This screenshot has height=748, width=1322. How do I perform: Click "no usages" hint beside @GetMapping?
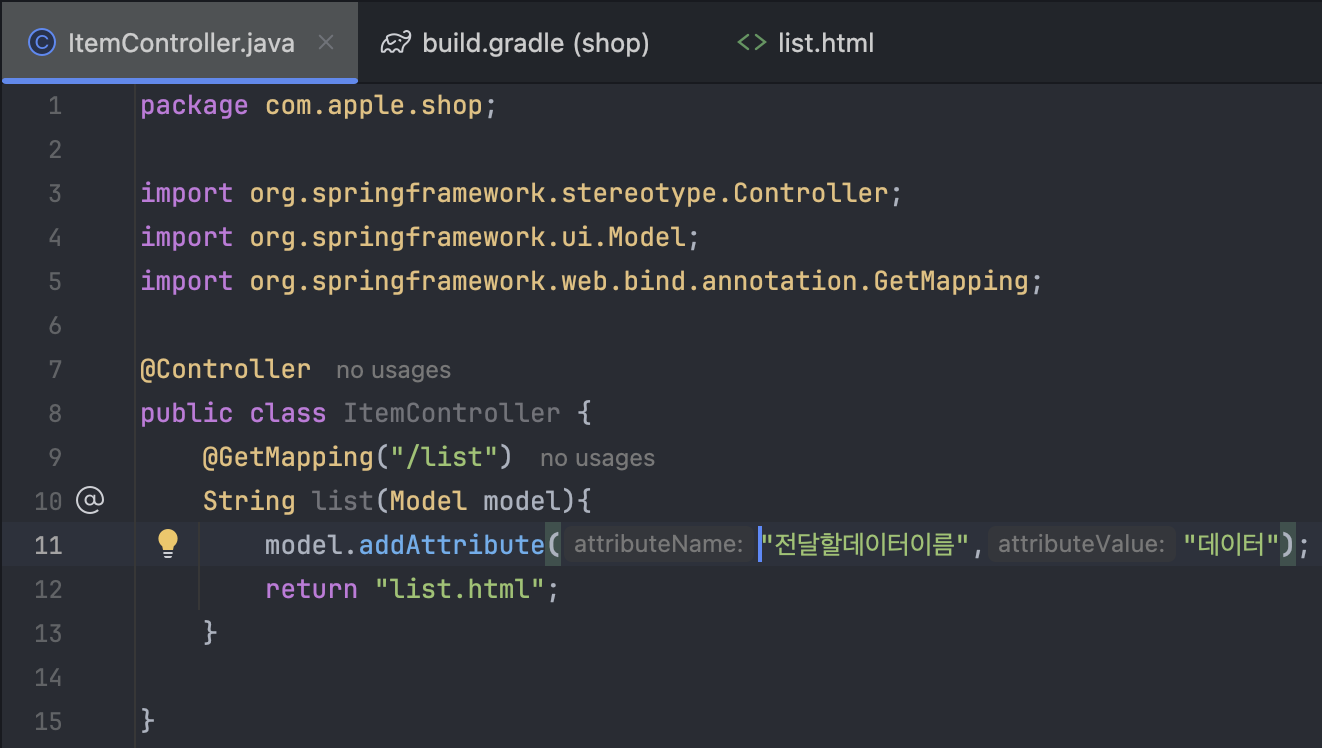tap(597, 458)
